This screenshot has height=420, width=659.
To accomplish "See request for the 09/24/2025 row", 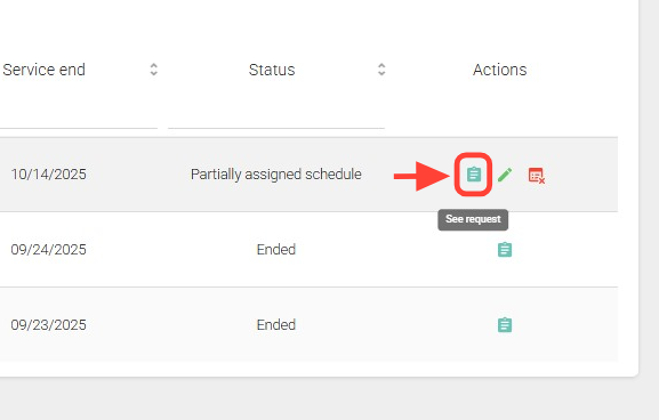I will coord(505,250).
